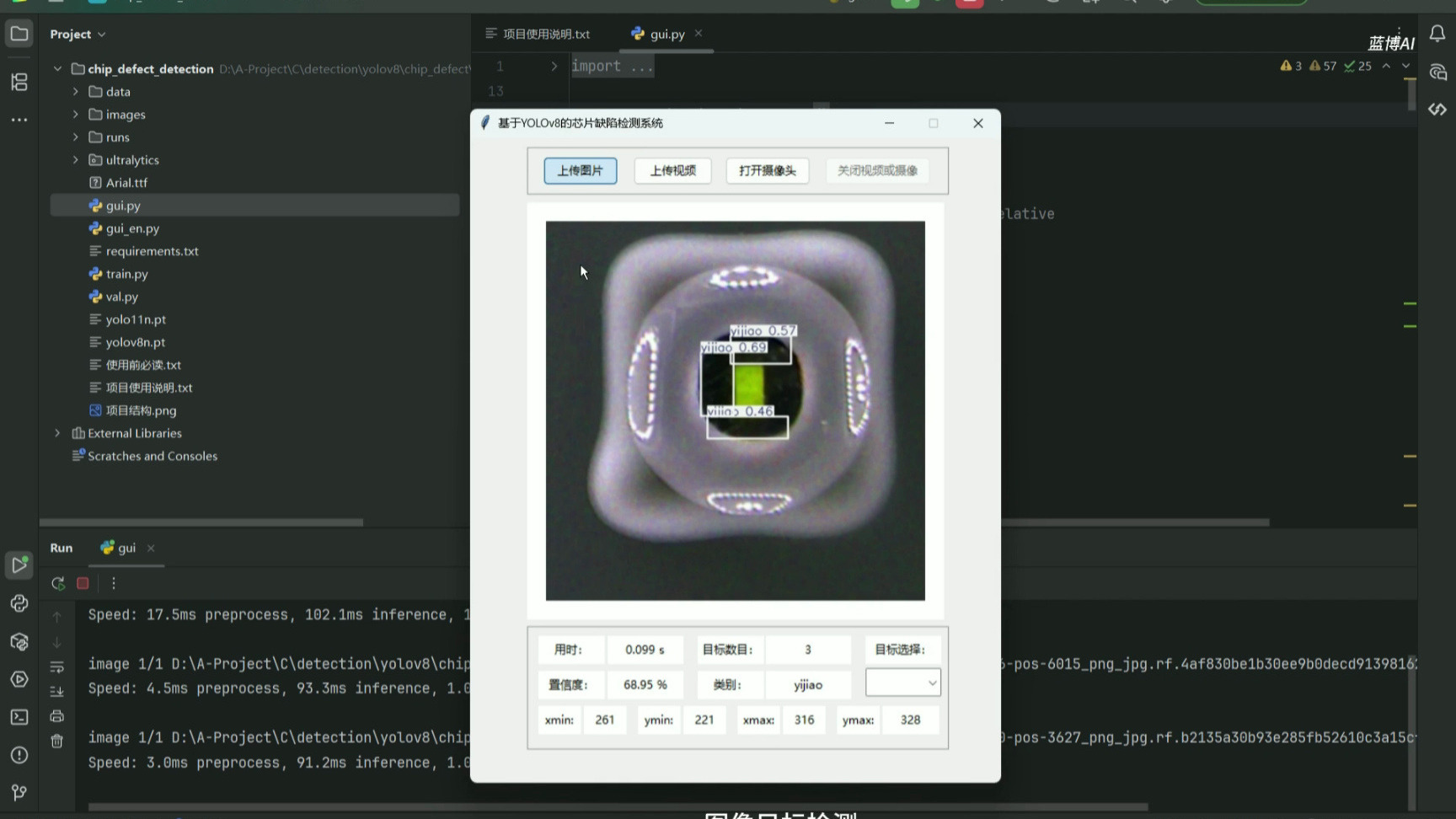Open the Git version control icon
The height and width of the screenshot is (819, 1456).
click(19, 793)
